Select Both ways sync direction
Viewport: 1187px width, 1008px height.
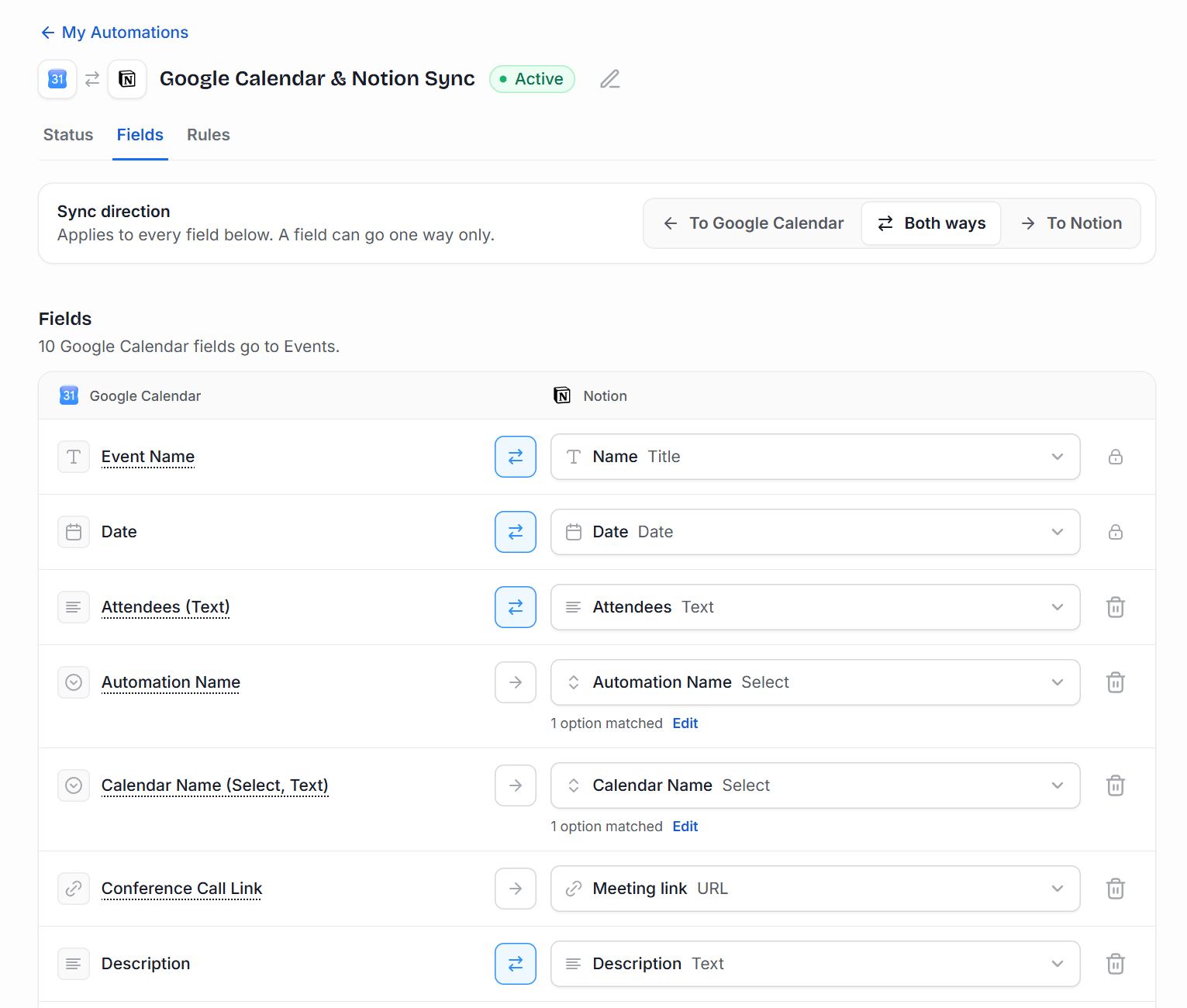coord(931,223)
